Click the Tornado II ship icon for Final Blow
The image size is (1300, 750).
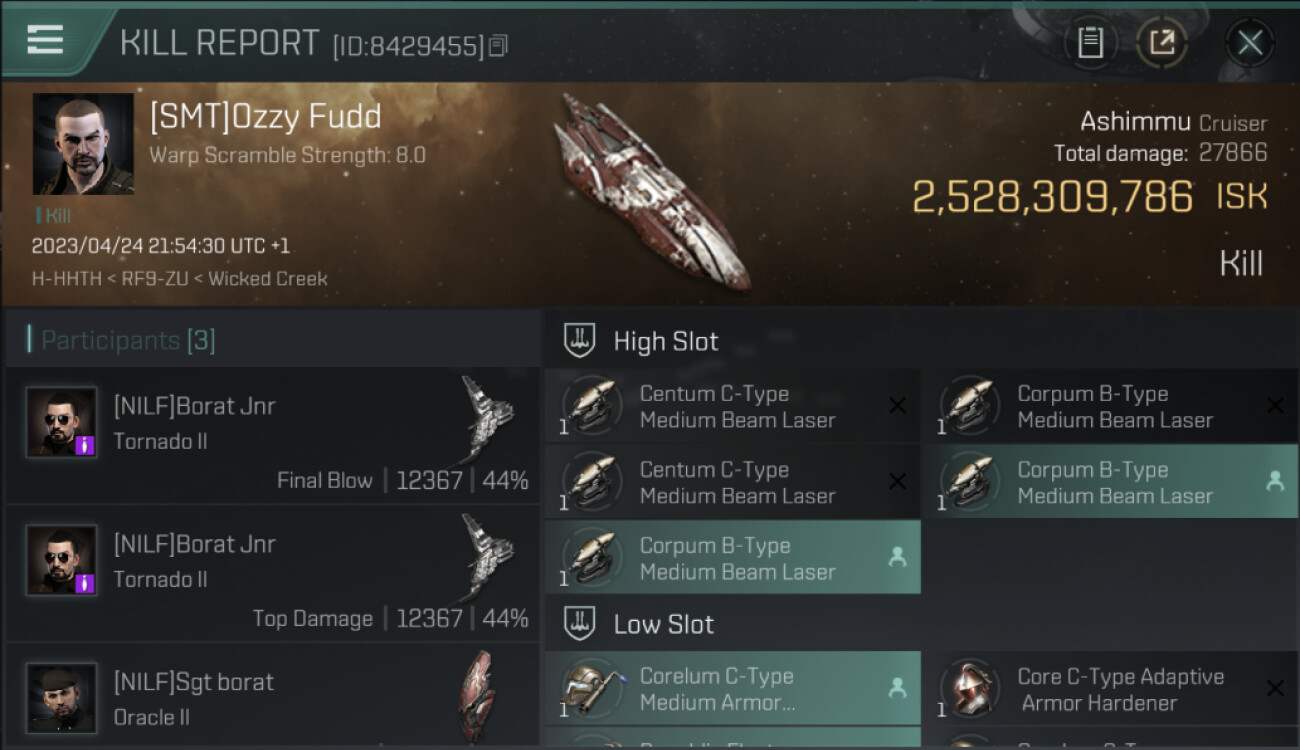[487, 418]
